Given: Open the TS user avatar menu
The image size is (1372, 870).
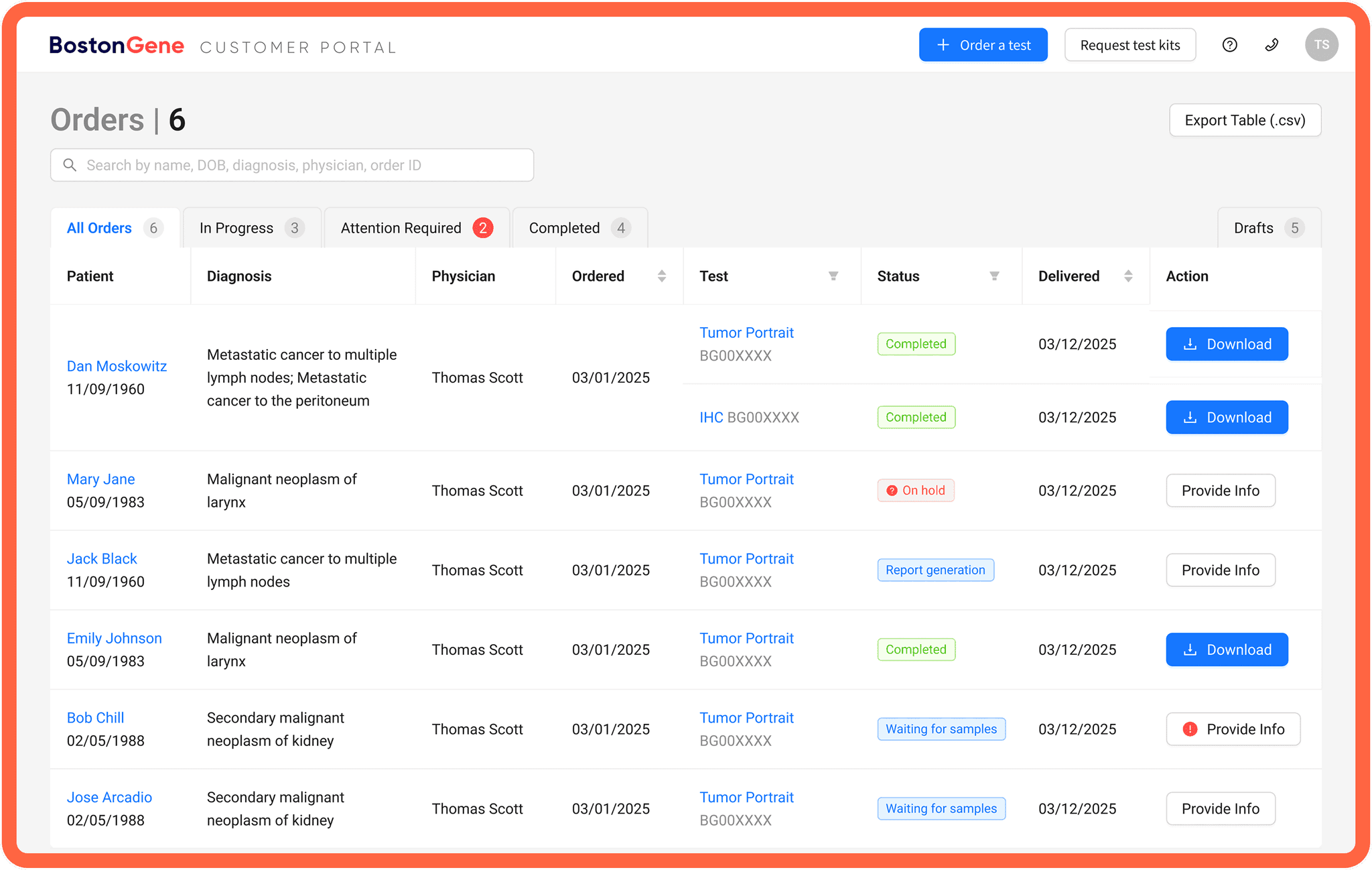Looking at the screenshot, I should click(x=1321, y=45).
